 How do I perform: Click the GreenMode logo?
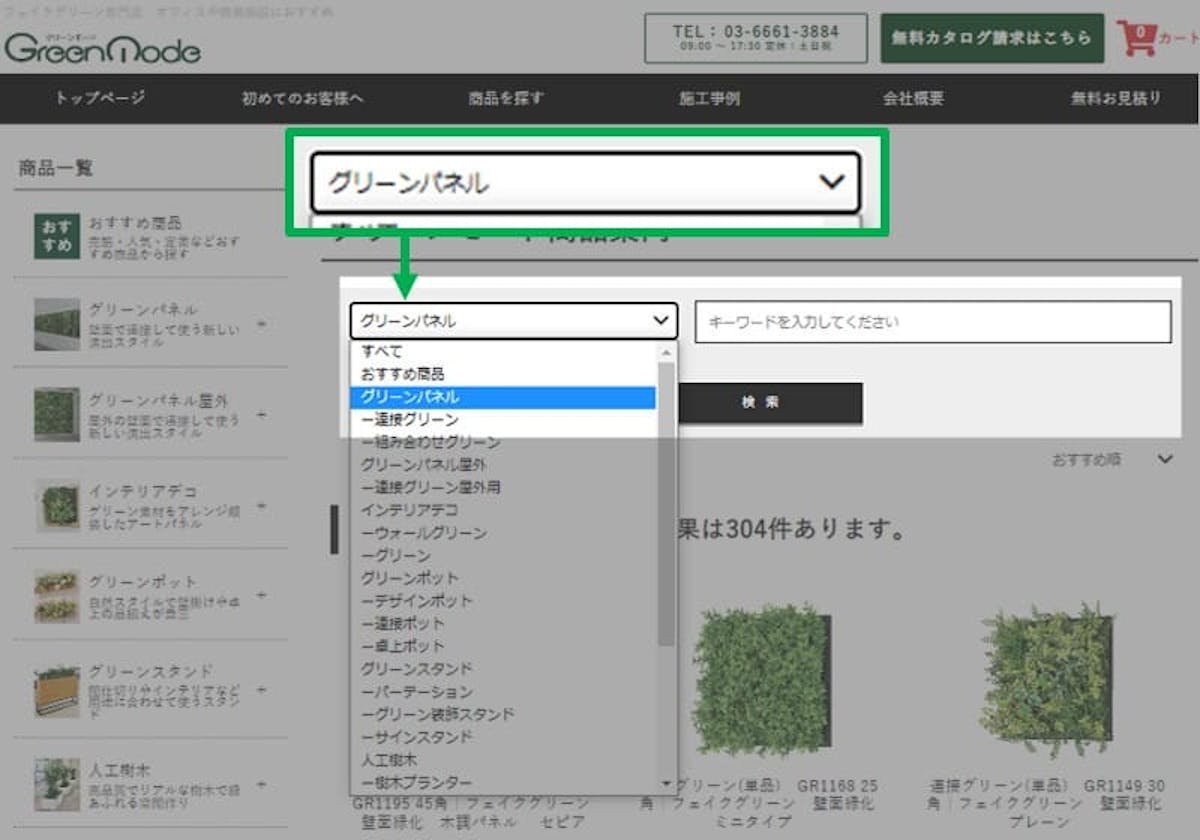(102, 47)
